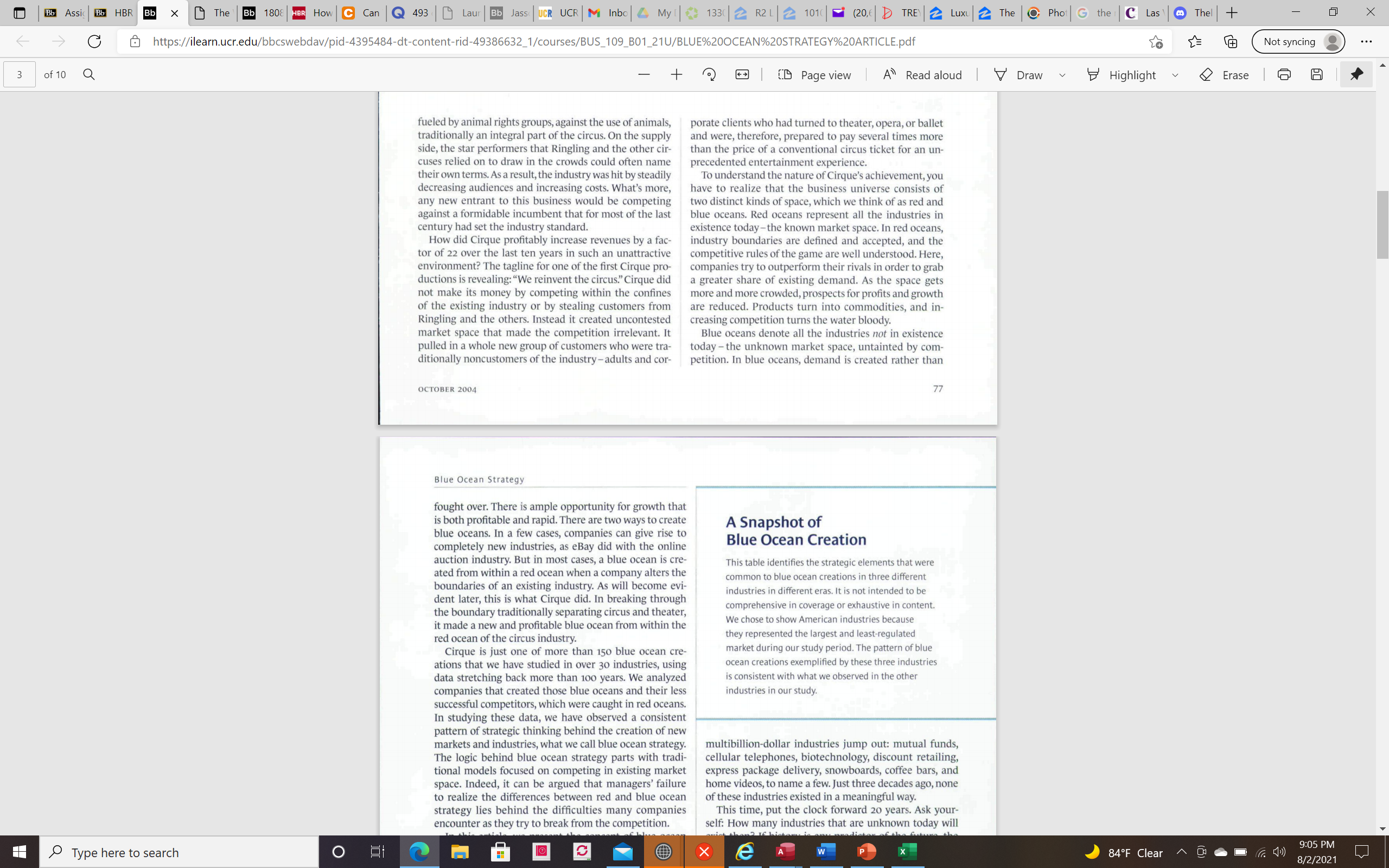Print the PDF document

1284,75
